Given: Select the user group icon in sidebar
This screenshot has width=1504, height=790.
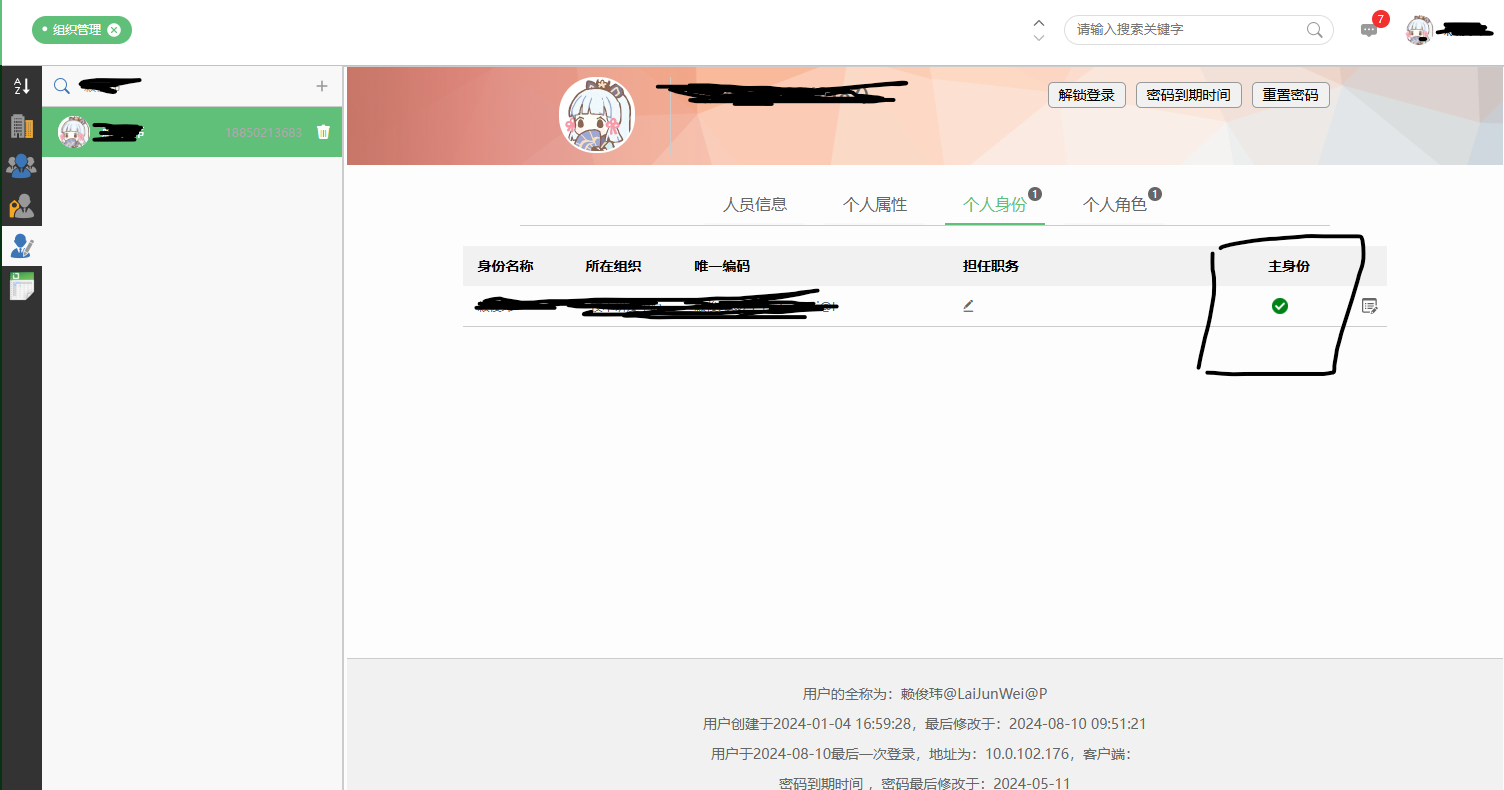Looking at the screenshot, I should pyautogui.click(x=21, y=166).
